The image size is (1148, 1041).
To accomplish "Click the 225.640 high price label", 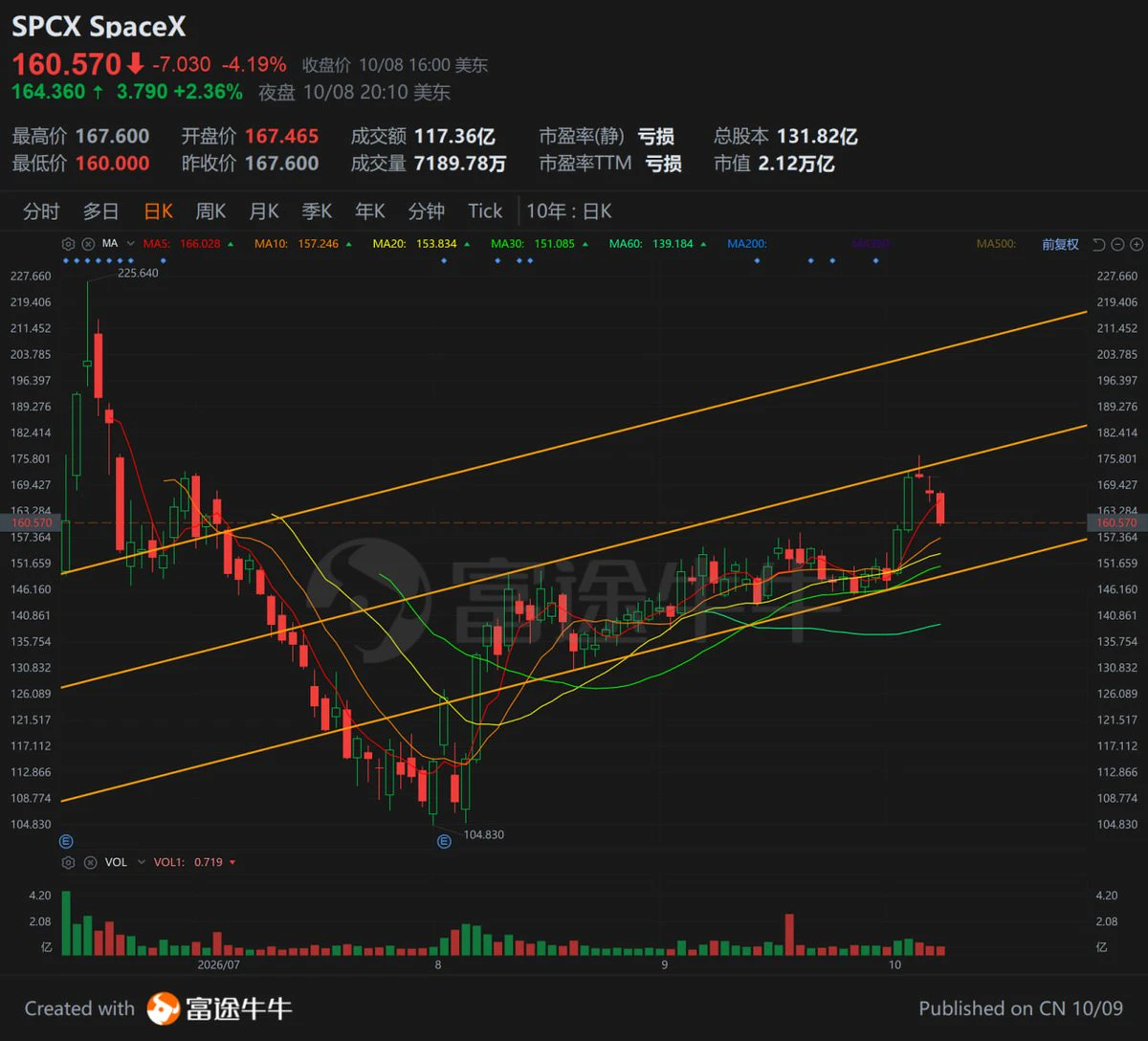I will [138, 273].
